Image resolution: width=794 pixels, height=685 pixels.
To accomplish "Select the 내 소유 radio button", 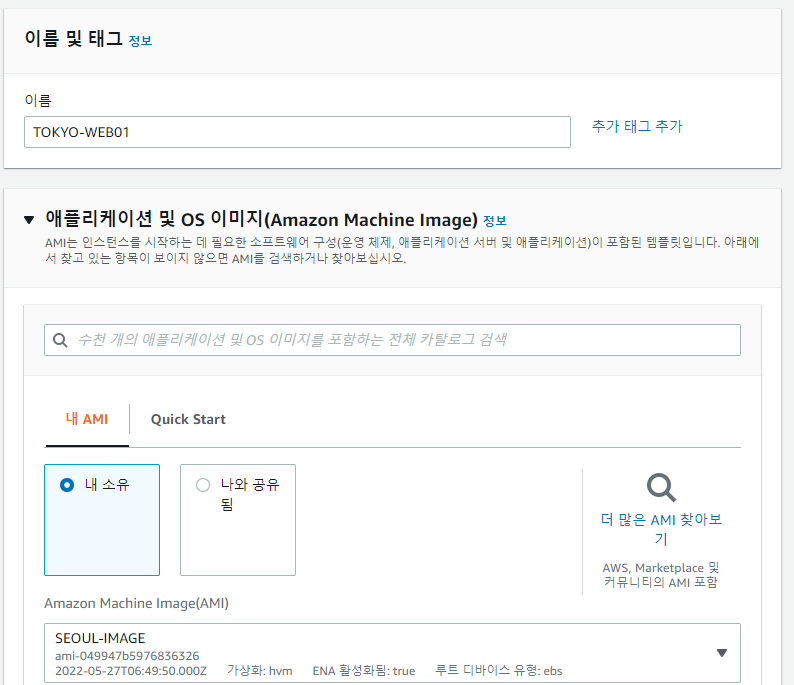I will [x=67, y=485].
